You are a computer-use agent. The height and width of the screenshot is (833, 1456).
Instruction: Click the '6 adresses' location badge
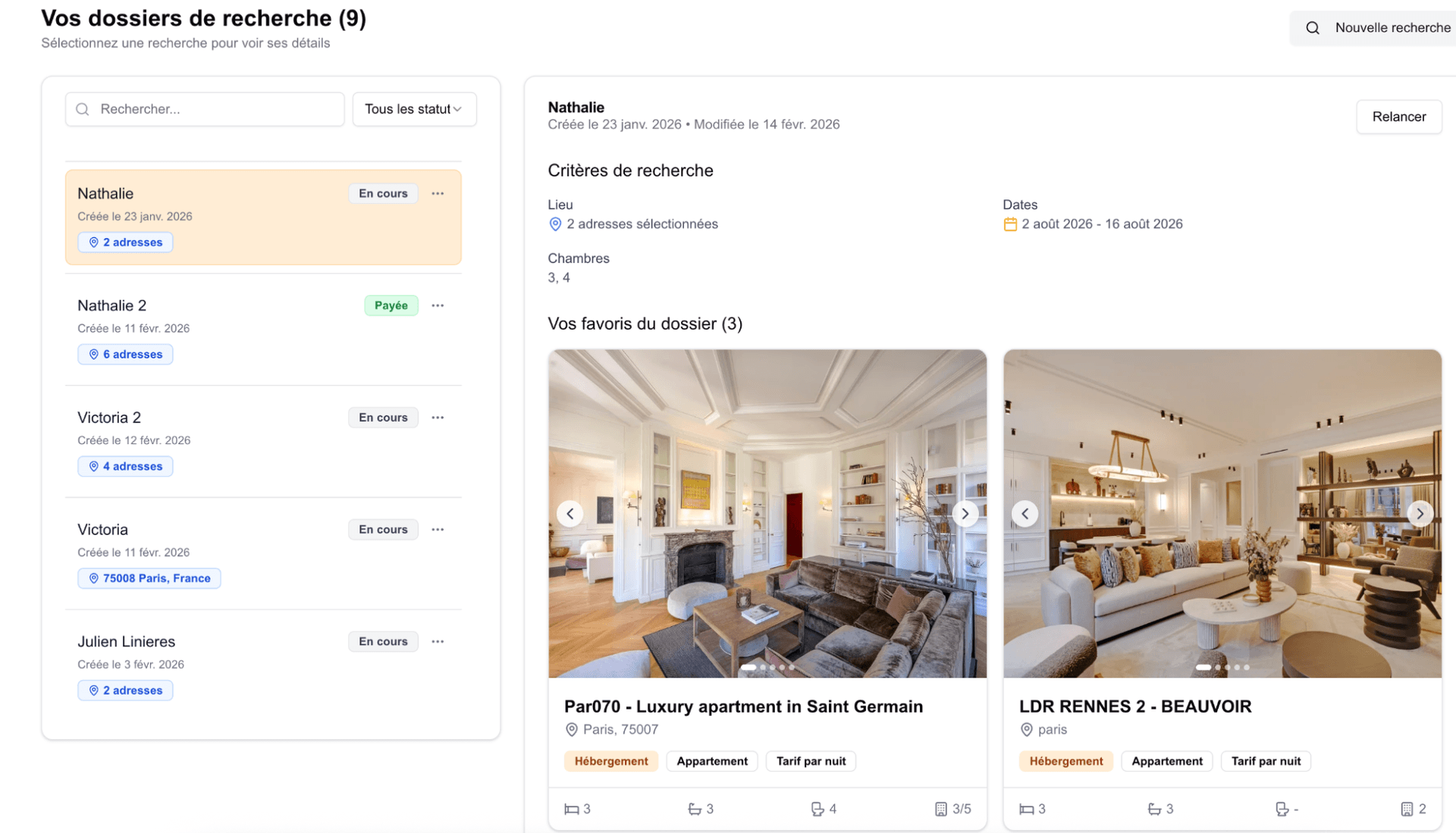pyautogui.click(x=125, y=355)
